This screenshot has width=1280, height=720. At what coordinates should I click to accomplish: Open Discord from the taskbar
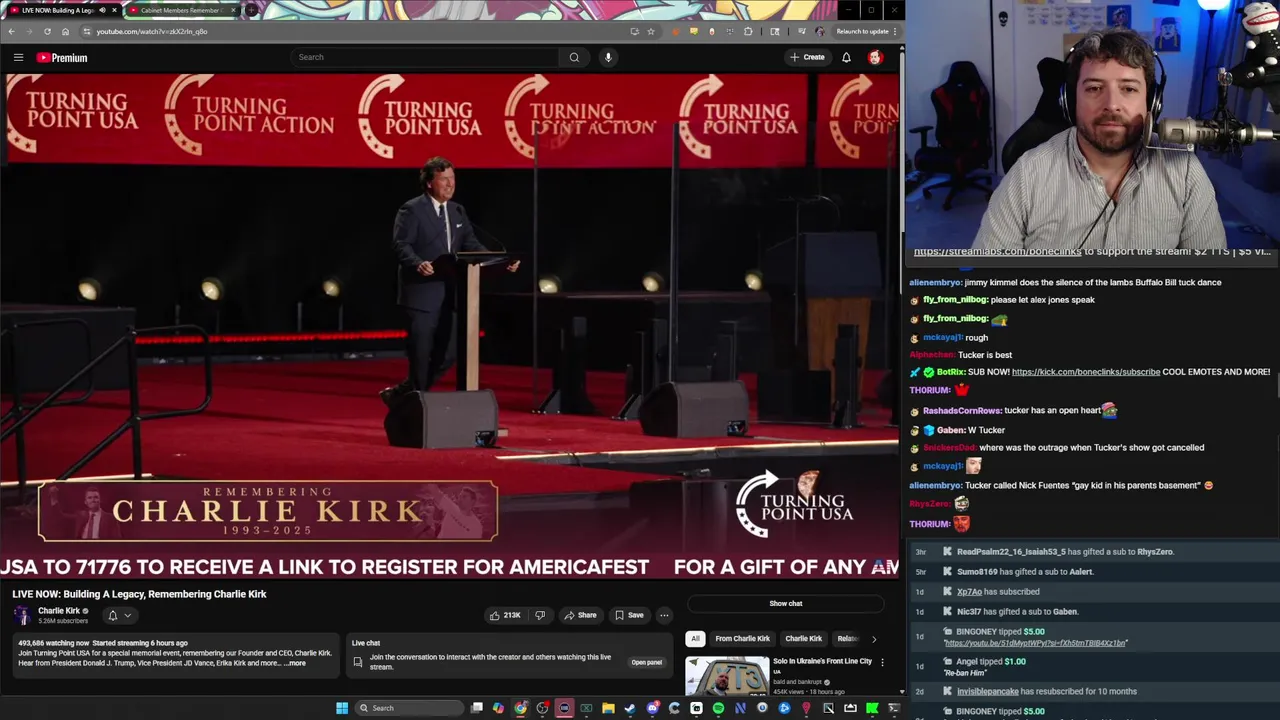pos(652,708)
